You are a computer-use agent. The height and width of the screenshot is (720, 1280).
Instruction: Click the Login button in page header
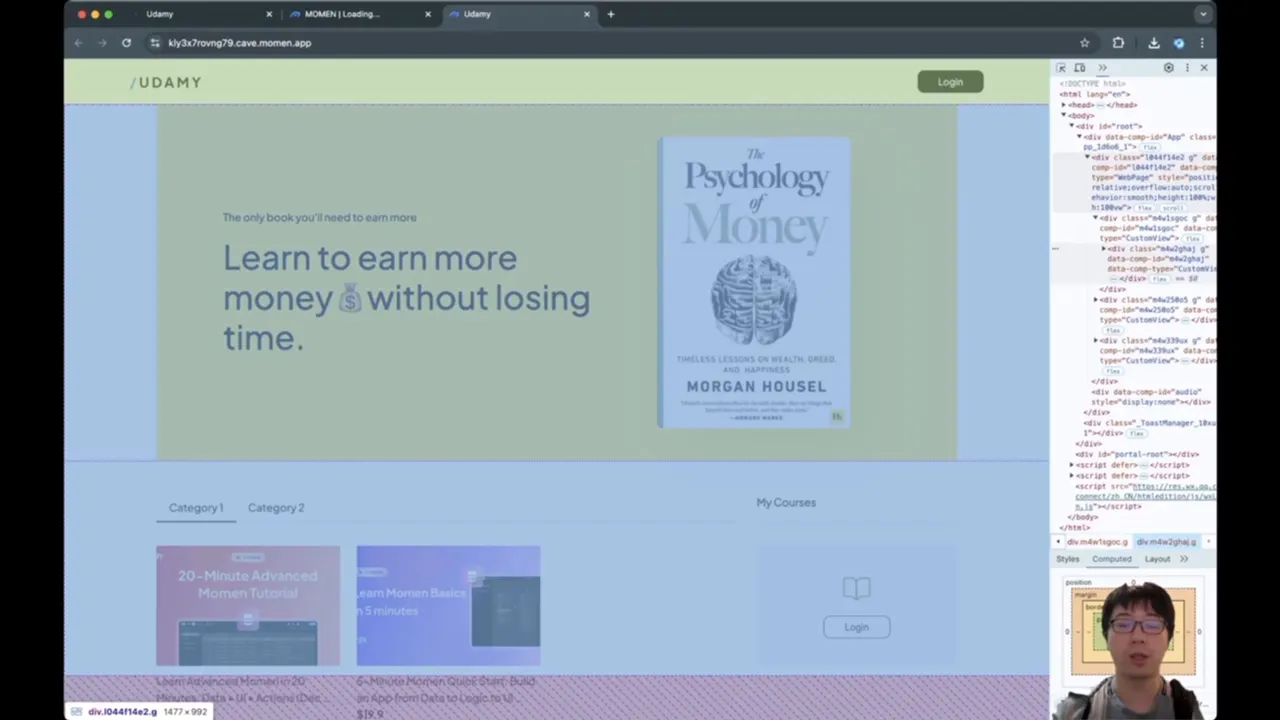(950, 82)
